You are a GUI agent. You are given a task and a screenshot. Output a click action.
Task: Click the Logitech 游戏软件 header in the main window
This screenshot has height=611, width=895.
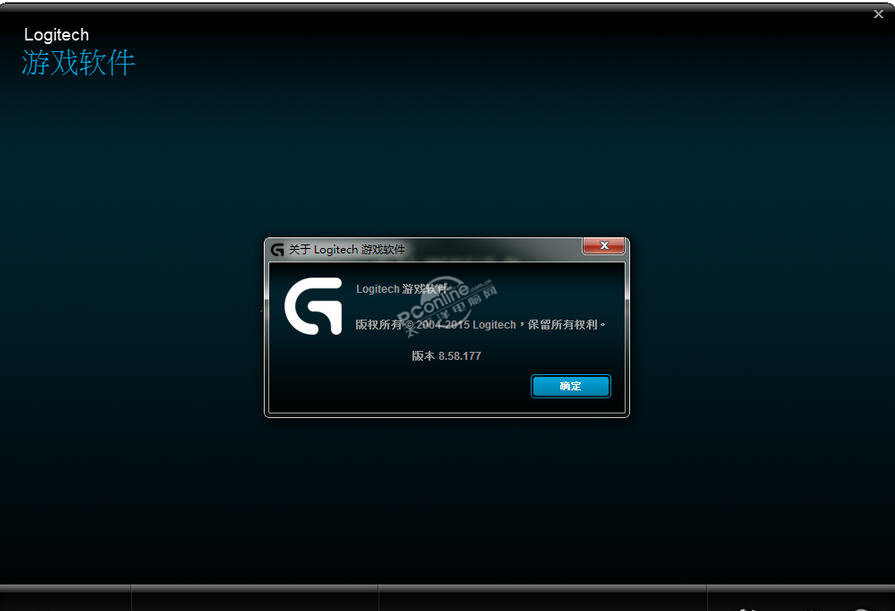tap(78, 52)
